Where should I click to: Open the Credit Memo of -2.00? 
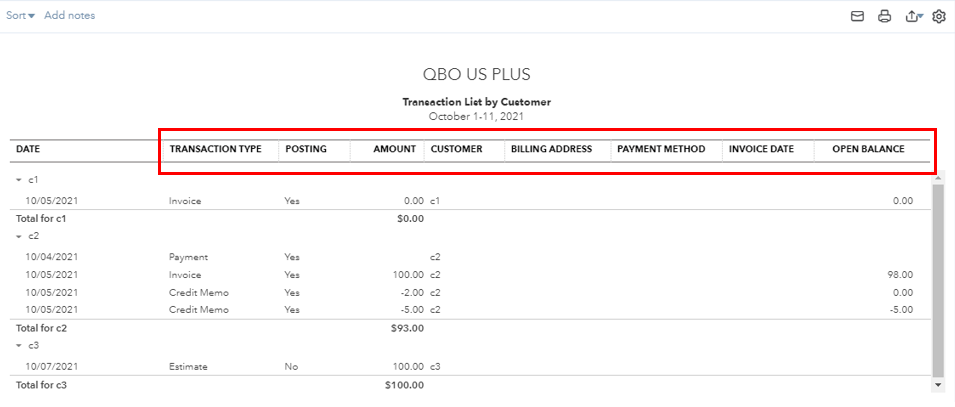199,292
